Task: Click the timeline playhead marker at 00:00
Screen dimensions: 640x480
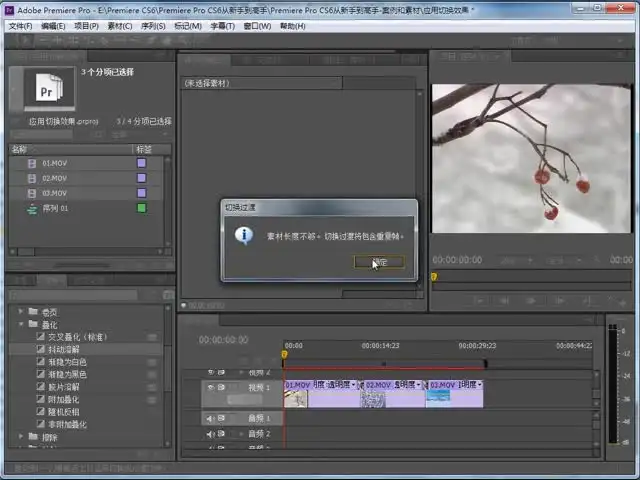Action: pyautogui.click(x=285, y=354)
